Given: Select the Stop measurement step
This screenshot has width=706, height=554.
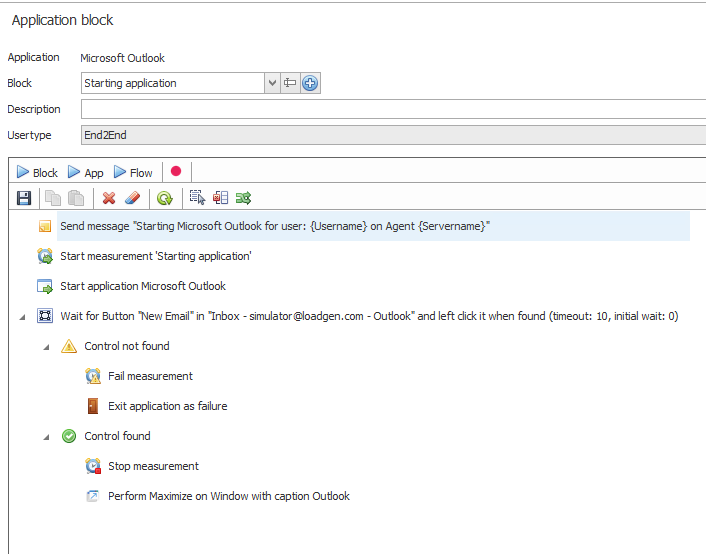Looking at the screenshot, I should (x=153, y=466).
